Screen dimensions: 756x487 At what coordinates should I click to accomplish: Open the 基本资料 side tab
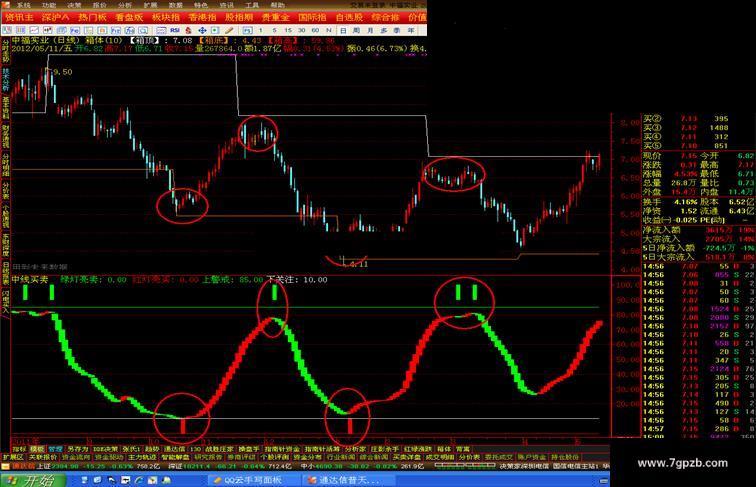click(5, 108)
